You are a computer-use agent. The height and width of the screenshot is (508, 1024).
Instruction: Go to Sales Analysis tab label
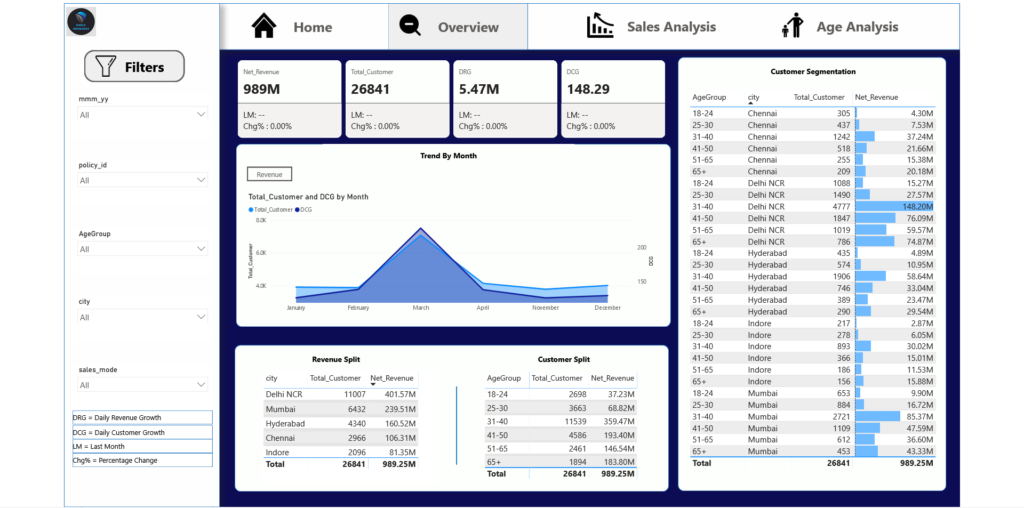[x=671, y=27]
